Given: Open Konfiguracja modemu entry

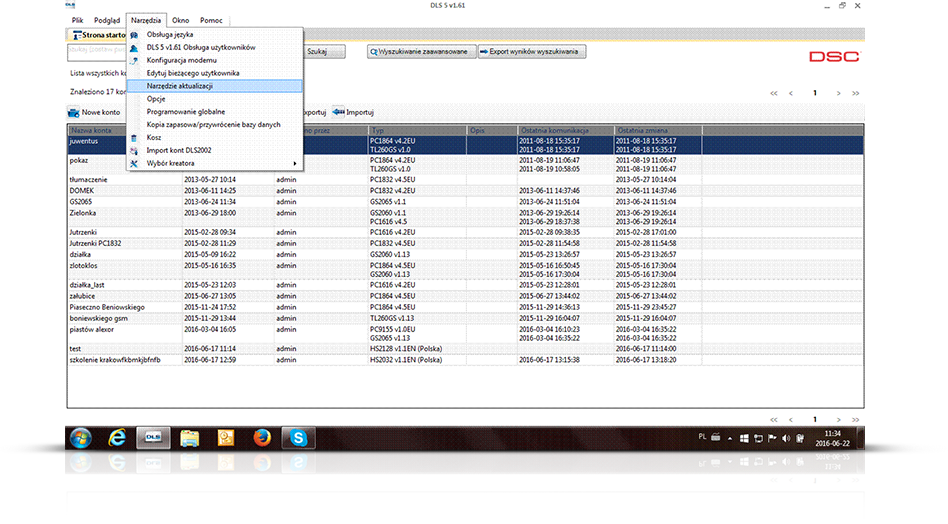Looking at the screenshot, I should point(215,60).
